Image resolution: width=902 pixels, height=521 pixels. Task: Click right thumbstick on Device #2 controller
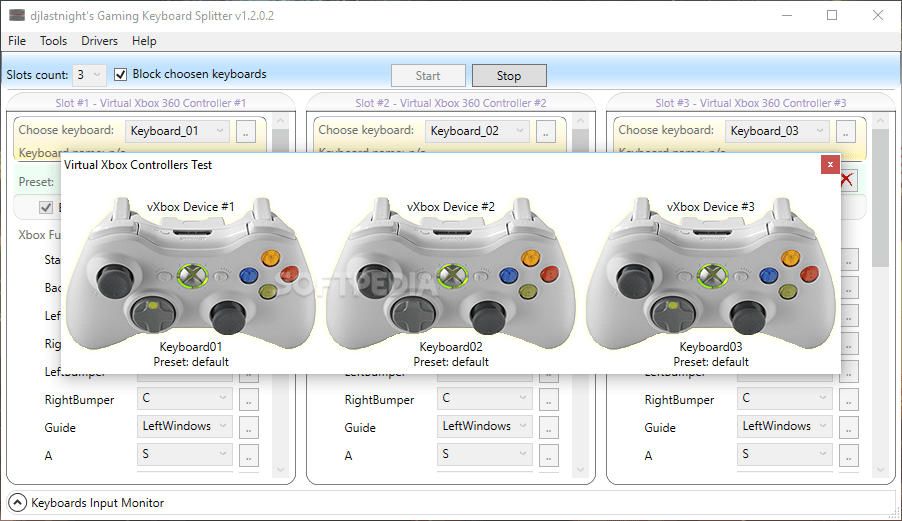(488, 316)
